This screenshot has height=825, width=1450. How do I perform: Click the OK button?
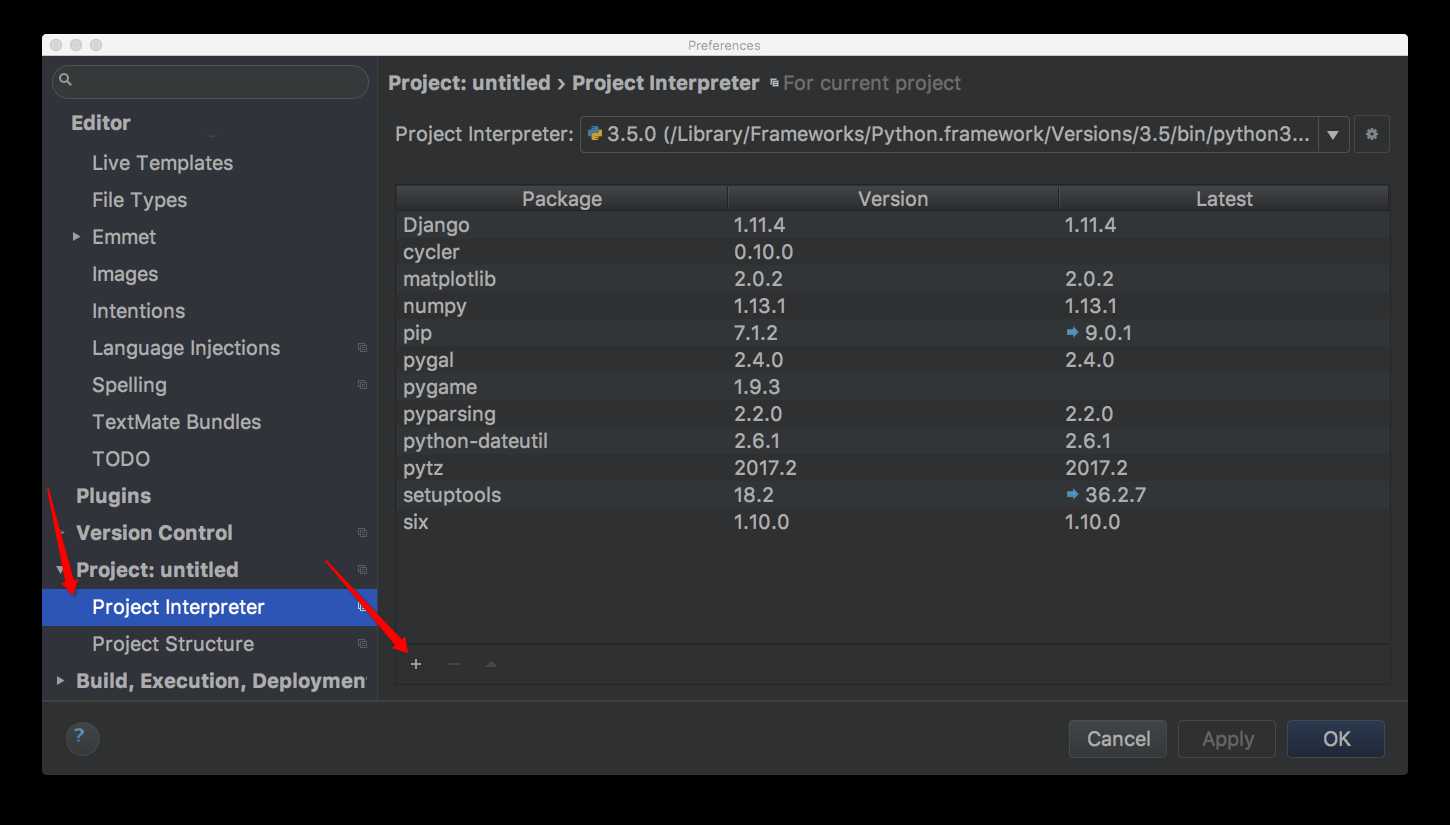coord(1336,739)
